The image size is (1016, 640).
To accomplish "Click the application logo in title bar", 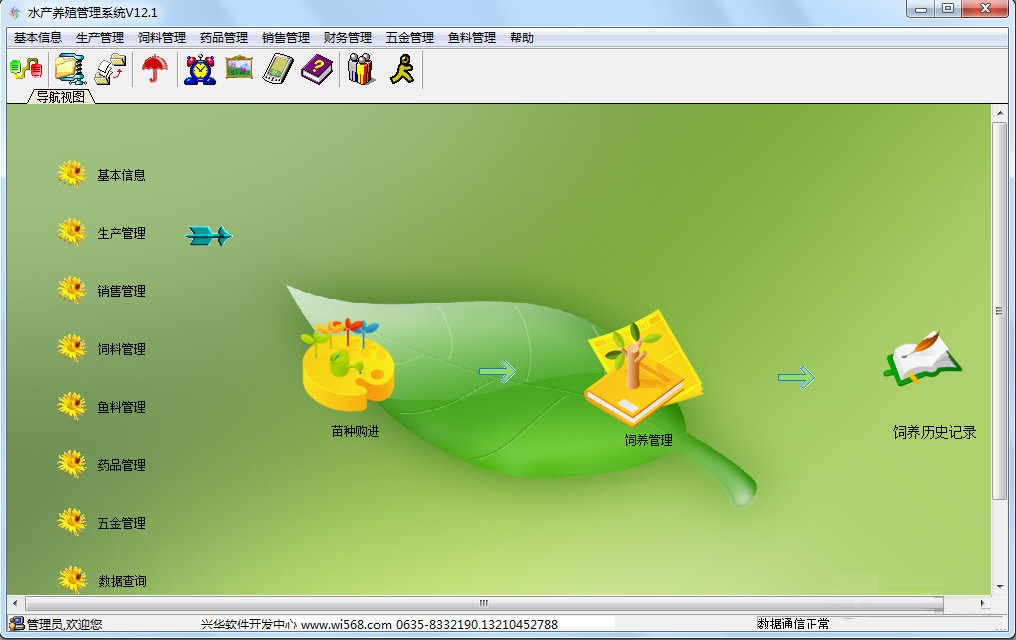I will click(x=14, y=12).
